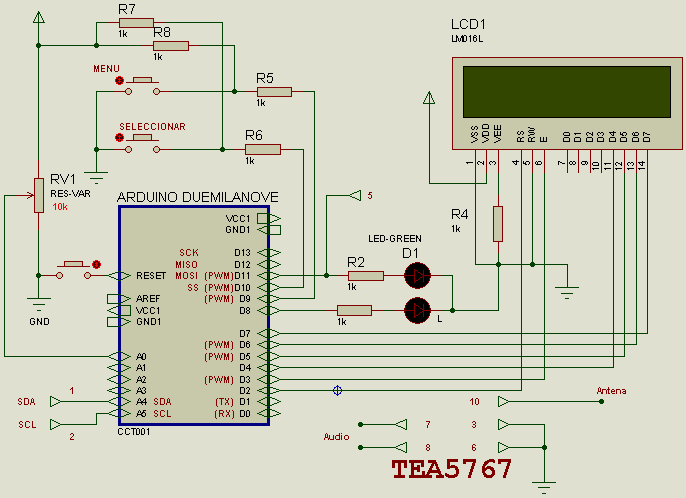This screenshot has width=686, height=498.
Task: Click the RESET push-button switch
Action: point(74,270)
